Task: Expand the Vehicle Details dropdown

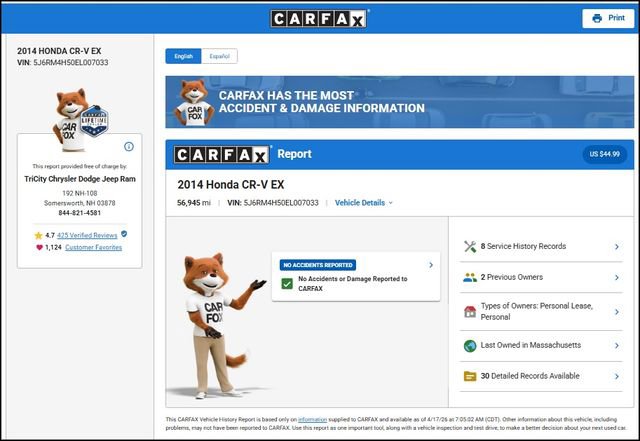Action: [364, 203]
